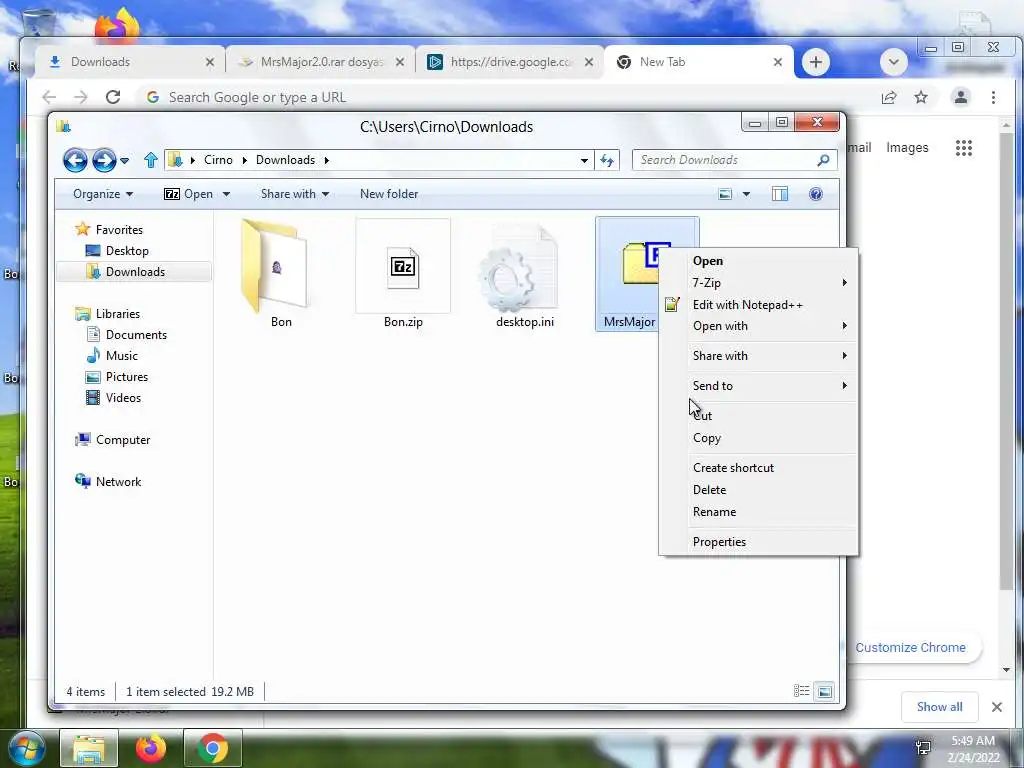Open Chrome three-dot menu
Viewport: 1024px width, 768px height.
tap(993, 97)
